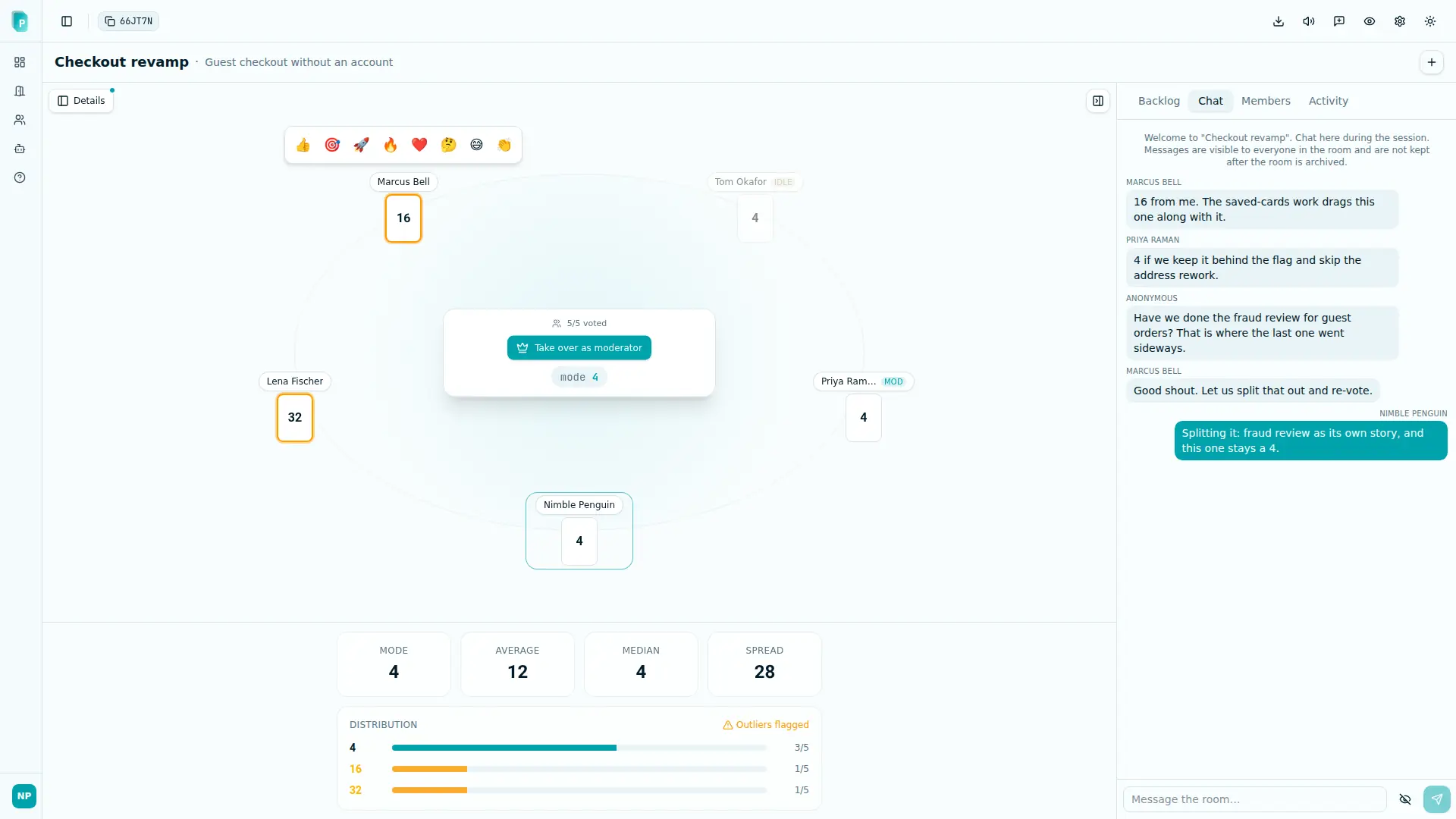Screen dimensions: 1456x819
Task: Click the 4 votes distribution bar
Action: pos(579,748)
